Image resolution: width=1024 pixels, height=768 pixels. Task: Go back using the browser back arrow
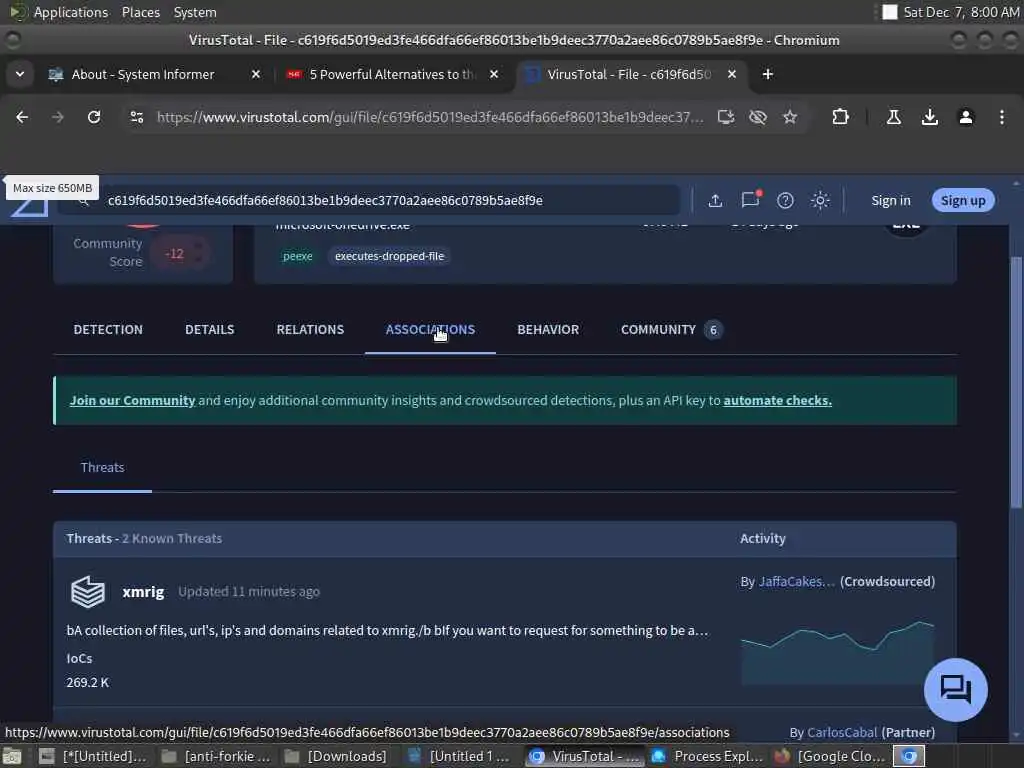click(x=22, y=117)
